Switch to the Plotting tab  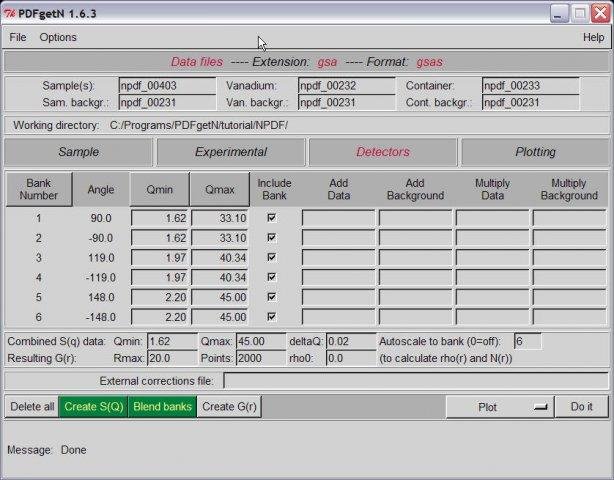(x=535, y=152)
